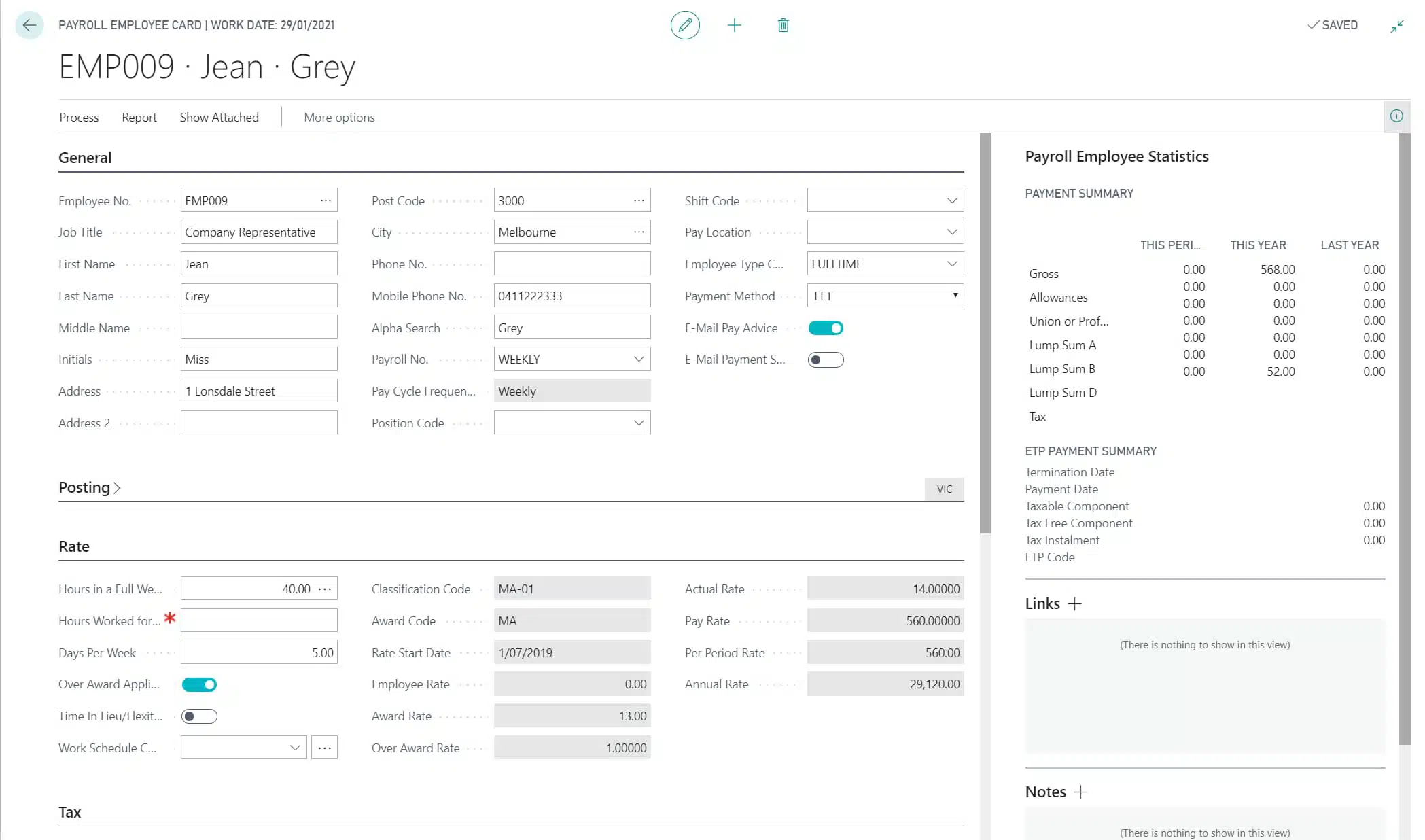Open the Report menu
1425x840 pixels.
click(139, 118)
